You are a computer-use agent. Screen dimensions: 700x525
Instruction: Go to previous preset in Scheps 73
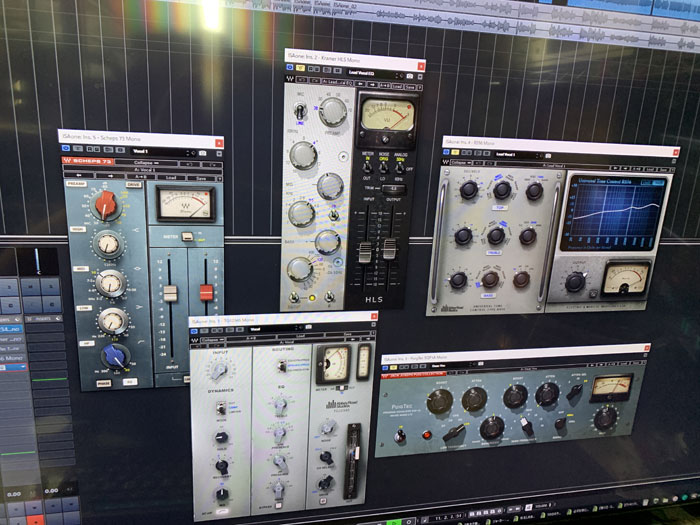tap(79, 175)
